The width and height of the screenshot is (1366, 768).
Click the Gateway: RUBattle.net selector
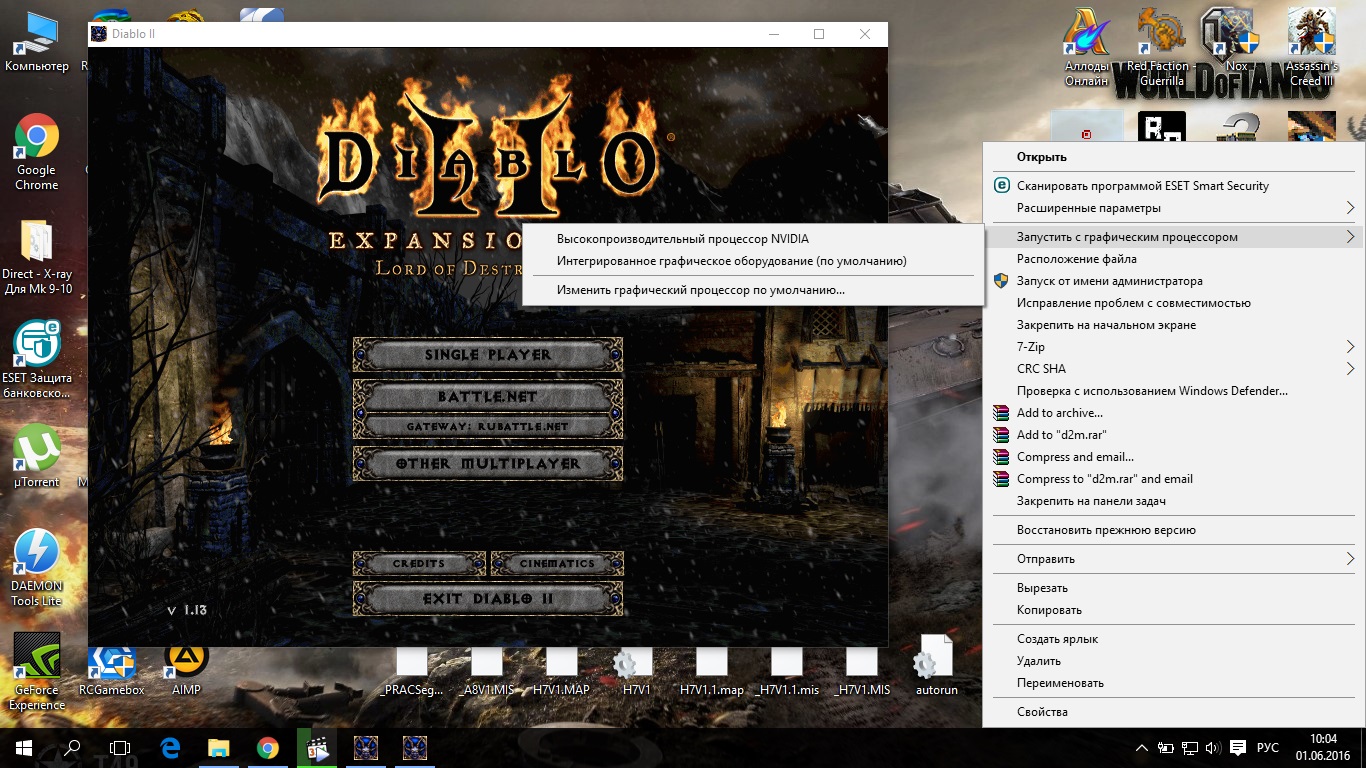(488, 426)
